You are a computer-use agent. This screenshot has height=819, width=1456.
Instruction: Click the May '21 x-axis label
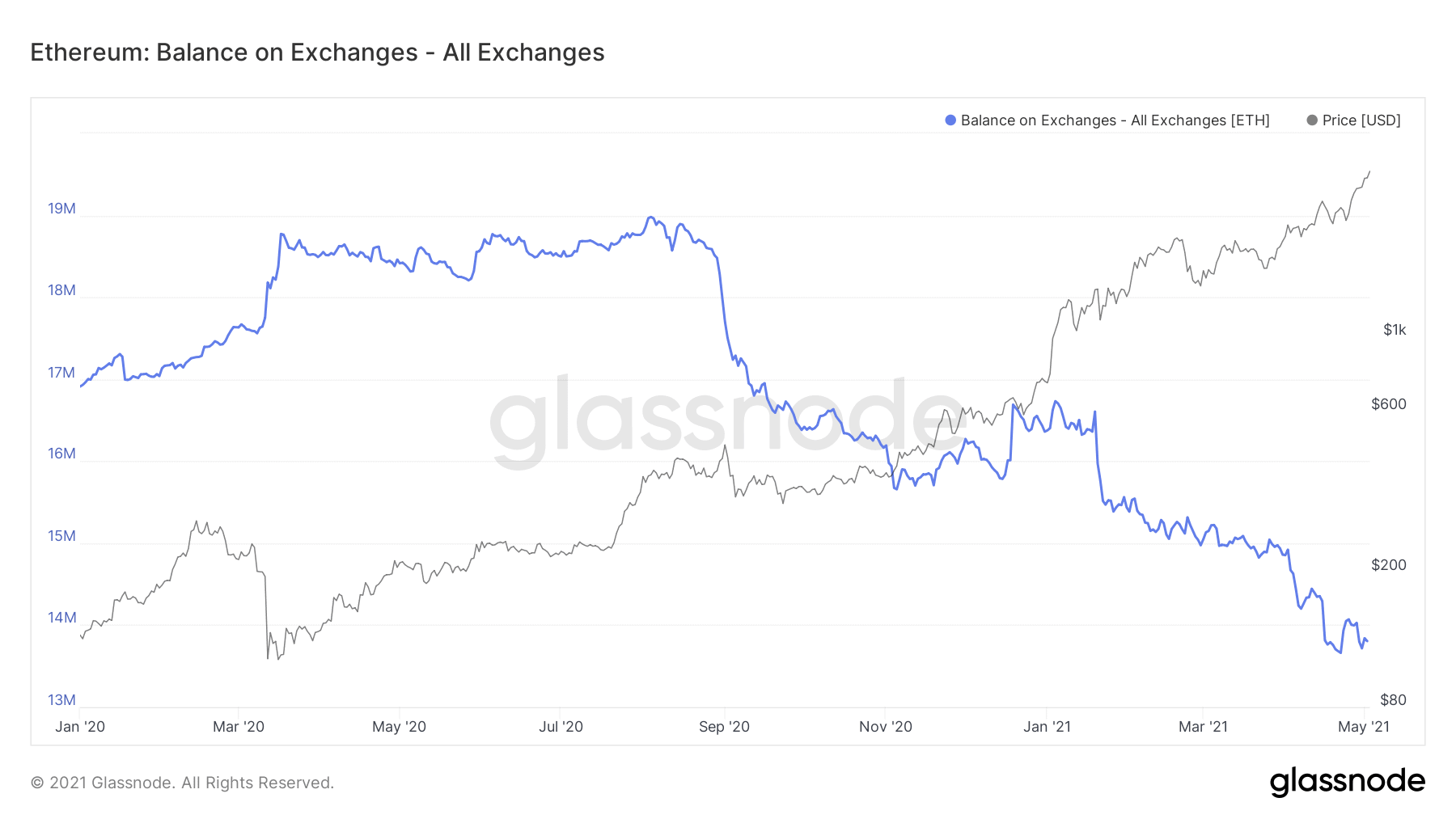pos(1364,726)
